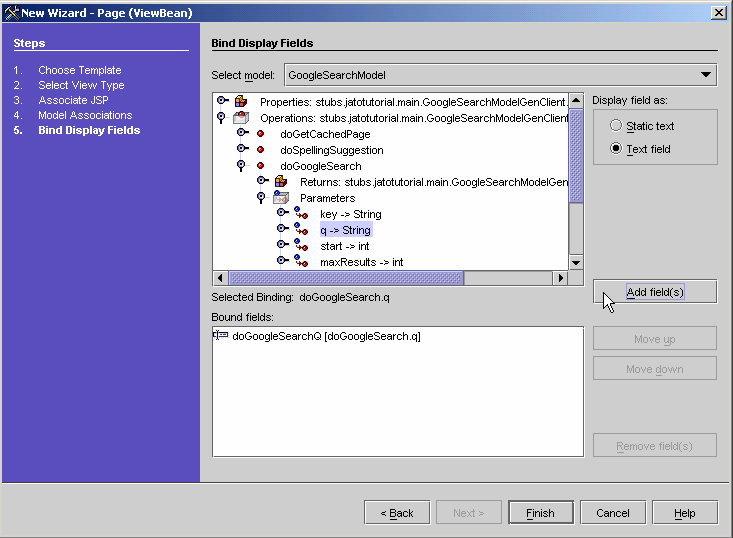Click the Move up button
This screenshot has width=733, height=538.
pyautogui.click(x=655, y=338)
